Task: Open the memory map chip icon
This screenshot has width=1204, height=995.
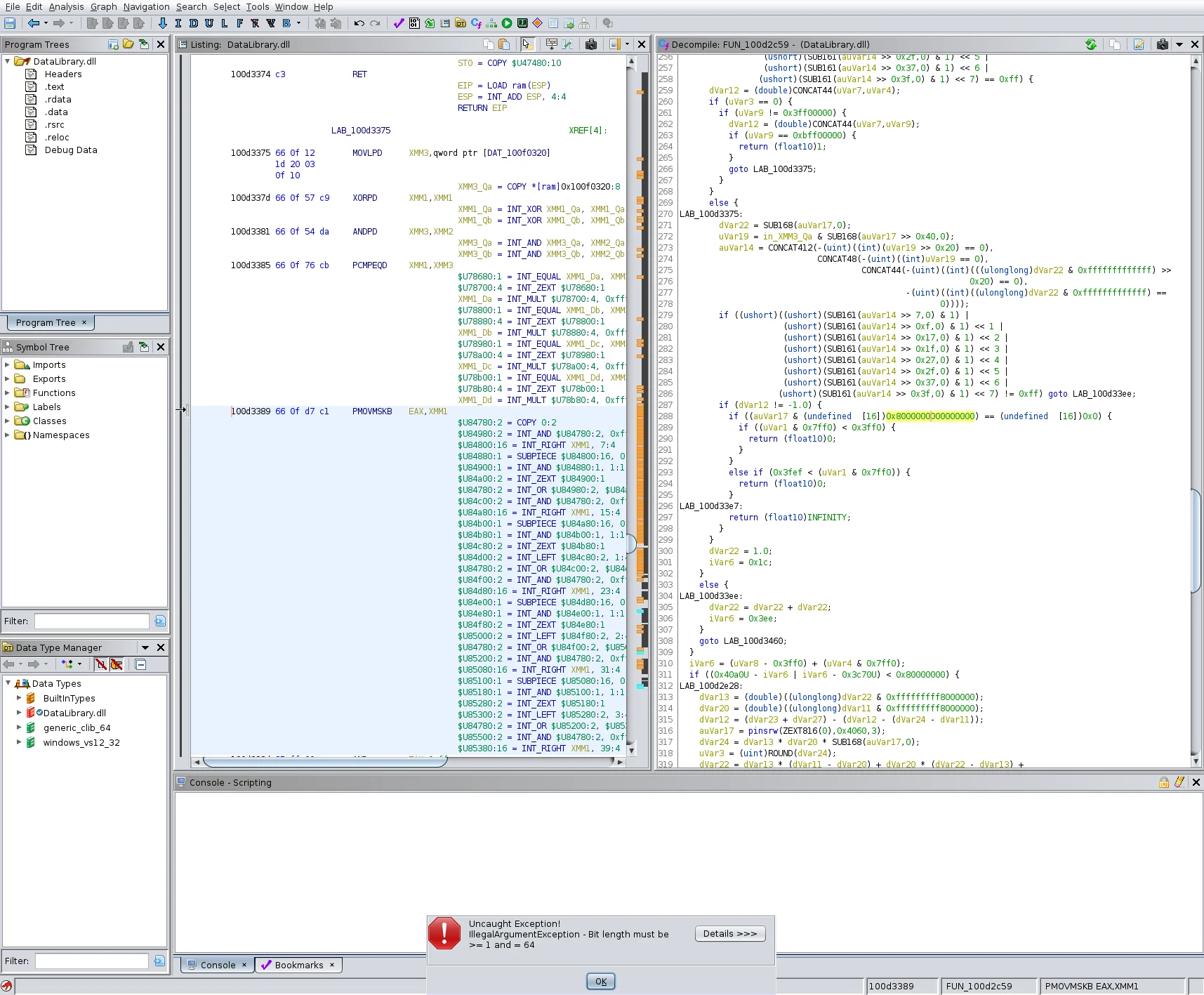Action: pos(522,23)
